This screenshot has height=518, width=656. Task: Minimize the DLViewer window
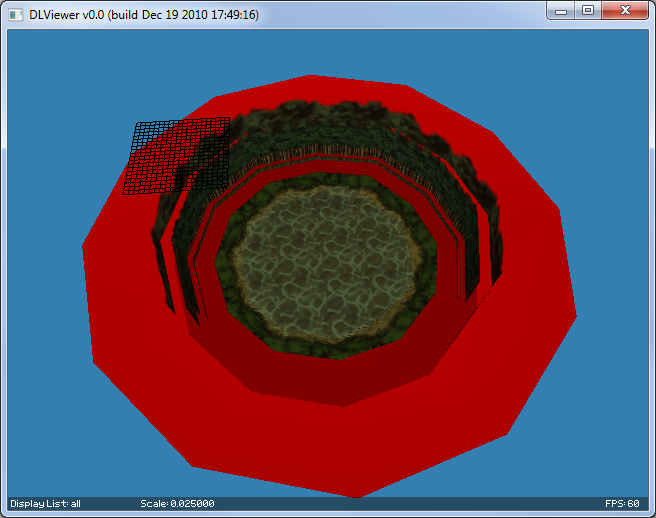point(563,10)
